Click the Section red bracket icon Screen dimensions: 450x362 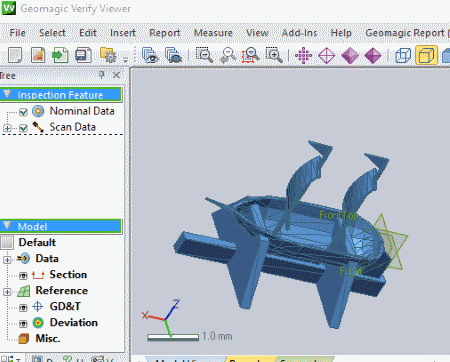click(38, 275)
